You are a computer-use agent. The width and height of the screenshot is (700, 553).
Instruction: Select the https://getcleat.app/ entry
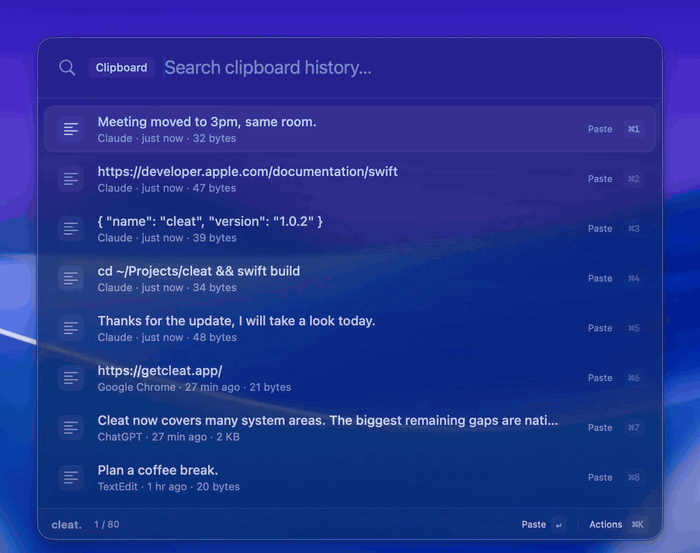[x=350, y=378]
